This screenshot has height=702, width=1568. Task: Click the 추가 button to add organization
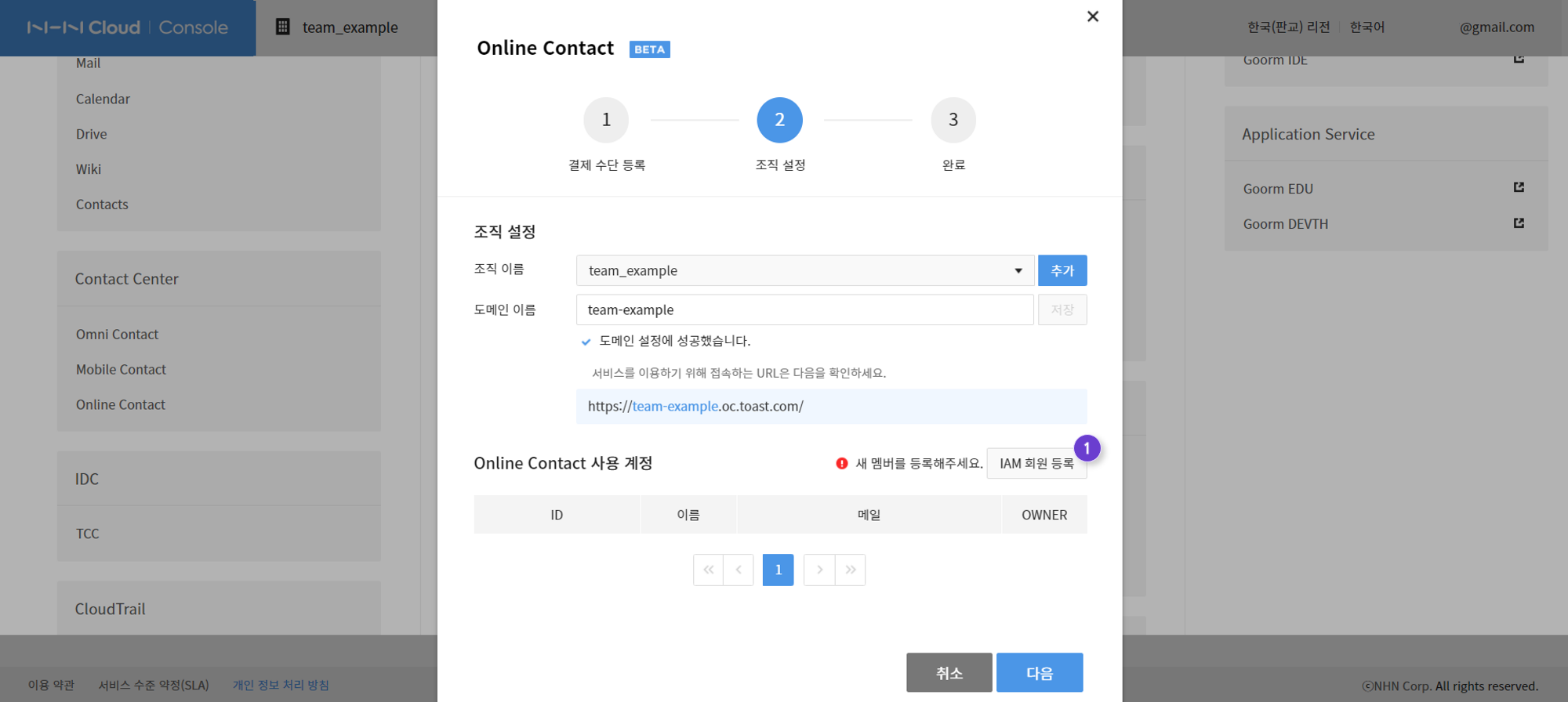point(1062,270)
